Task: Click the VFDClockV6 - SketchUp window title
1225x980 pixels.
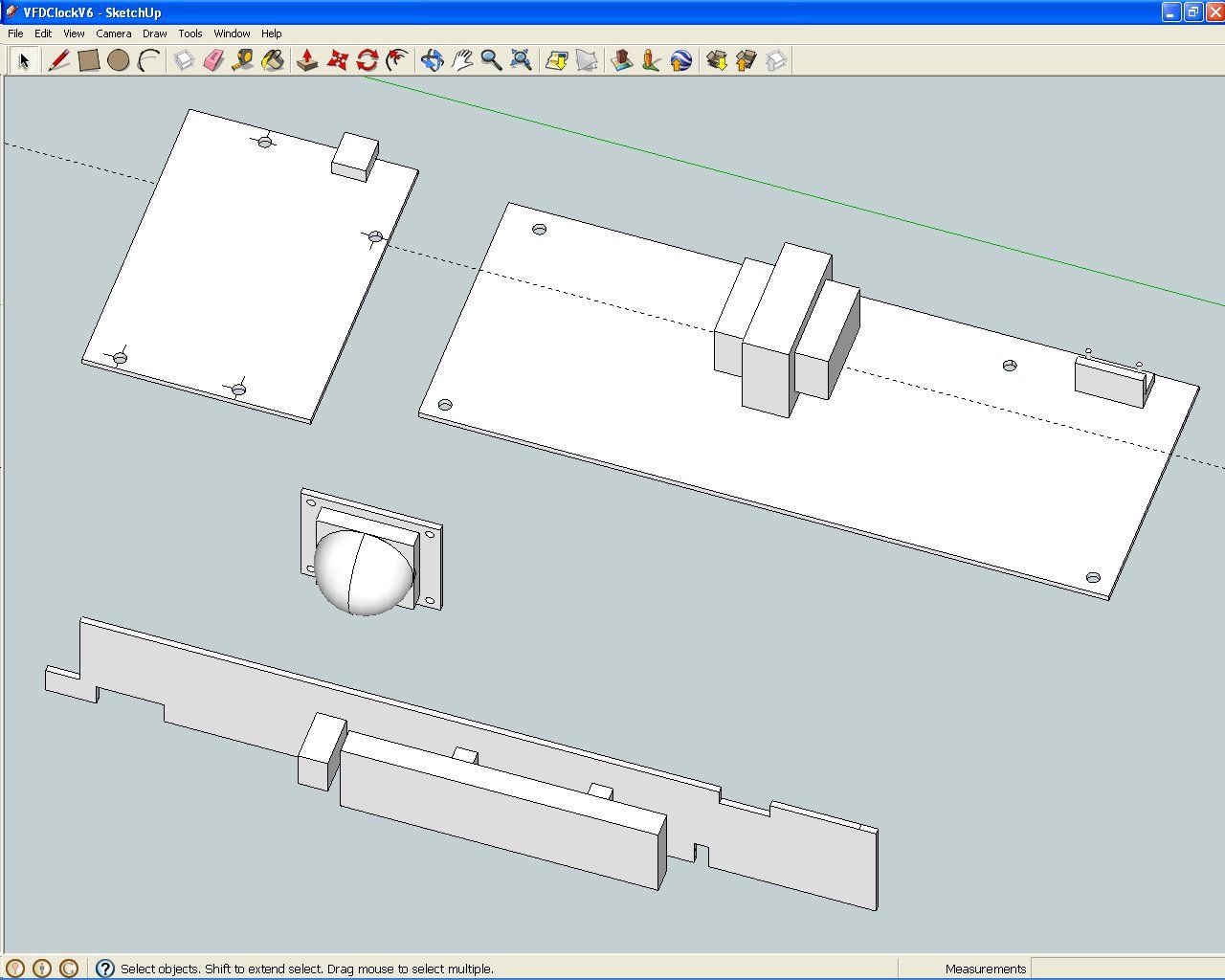Action: click(92, 12)
